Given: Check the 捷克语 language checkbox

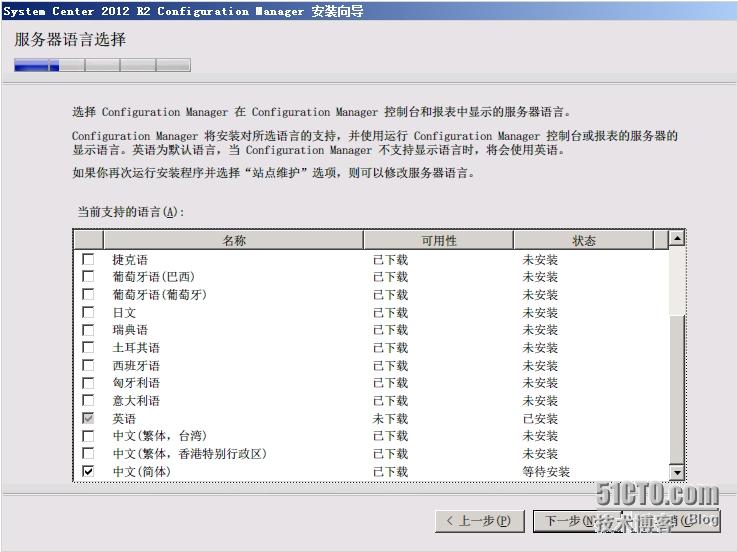Looking at the screenshot, I should coord(88,259).
